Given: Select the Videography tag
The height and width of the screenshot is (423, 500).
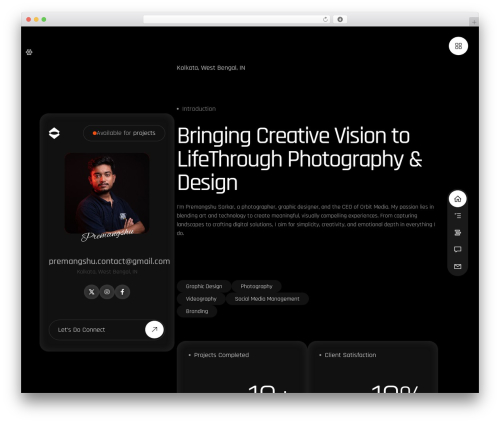Looking at the screenshot, I should (x=201, y=299).
